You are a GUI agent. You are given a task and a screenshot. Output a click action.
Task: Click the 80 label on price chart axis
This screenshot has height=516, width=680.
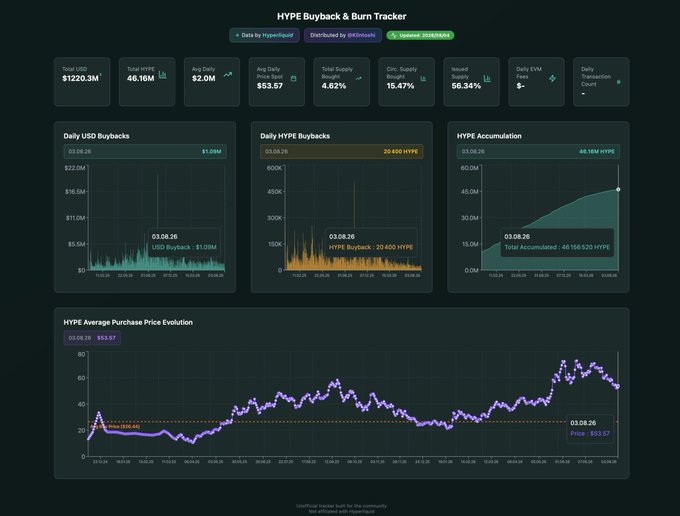[82, 354]
